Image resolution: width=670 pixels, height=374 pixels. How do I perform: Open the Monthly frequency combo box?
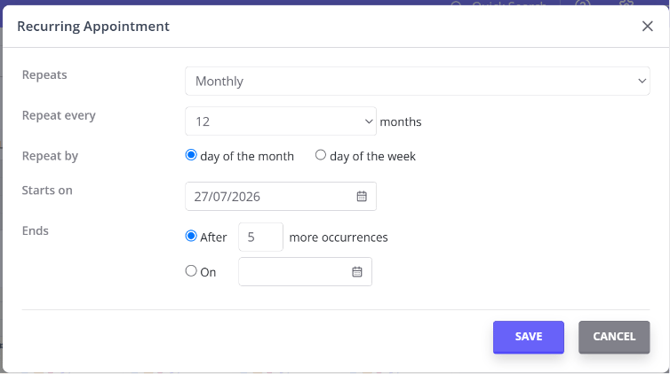[x=417, y=81]
